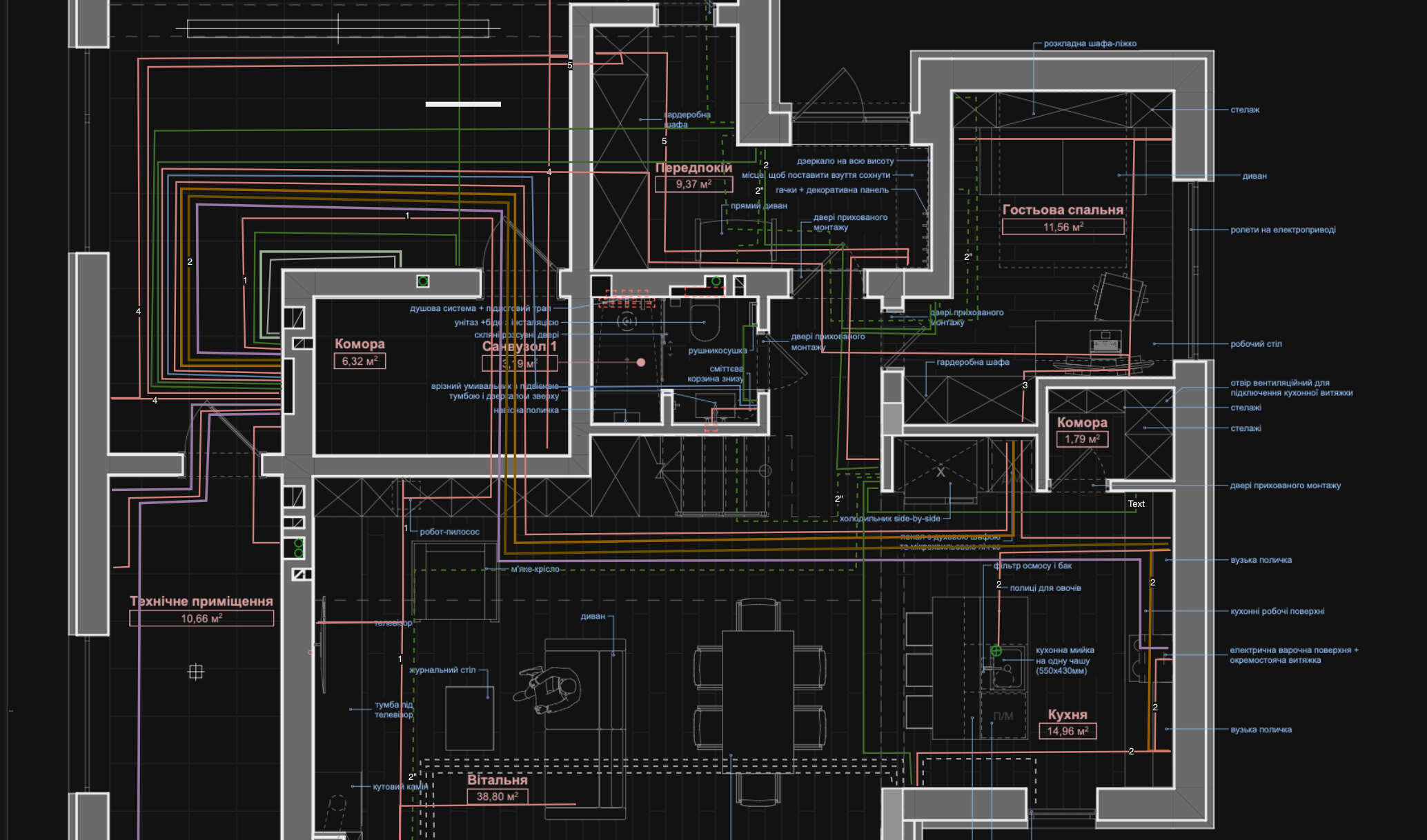The width and height of the screenshot is (1427, 840).
Task: Click the гачки + декоративна панель note
Action: 832,190
